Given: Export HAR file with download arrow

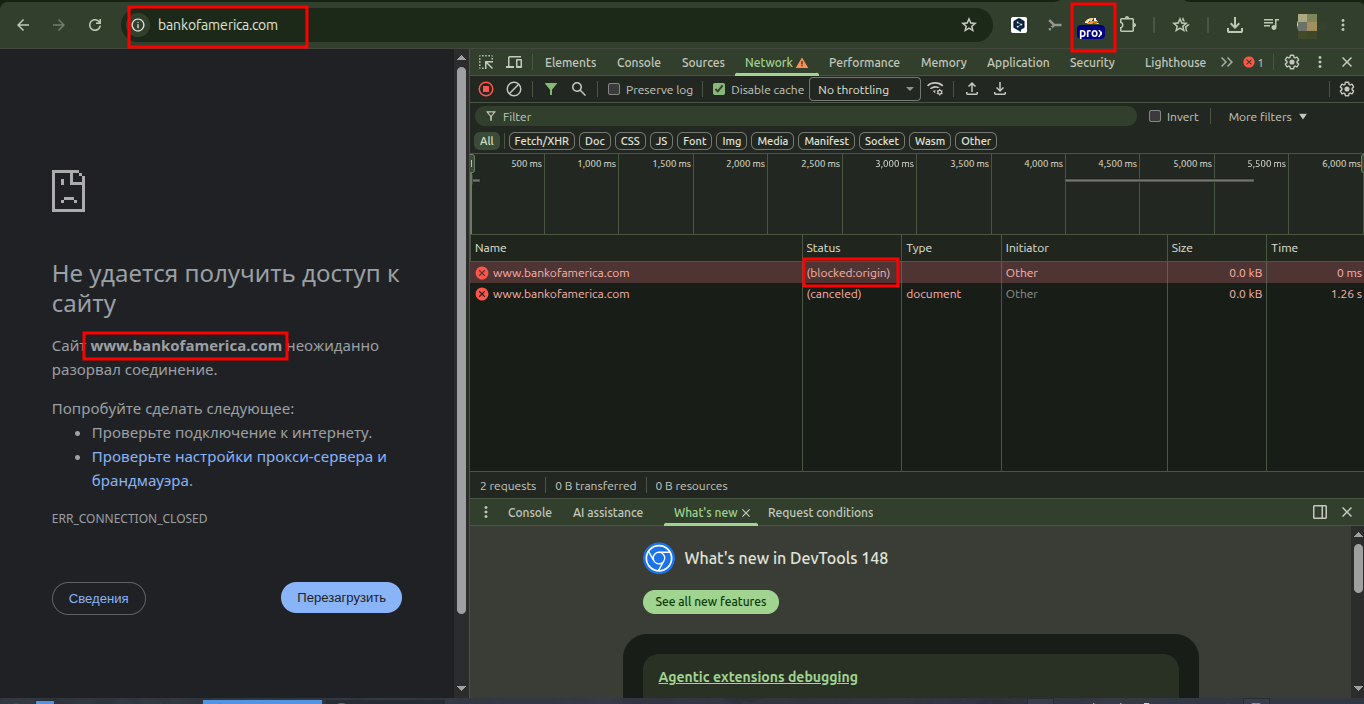Looking at the screenshot, I should coord(999,89).
